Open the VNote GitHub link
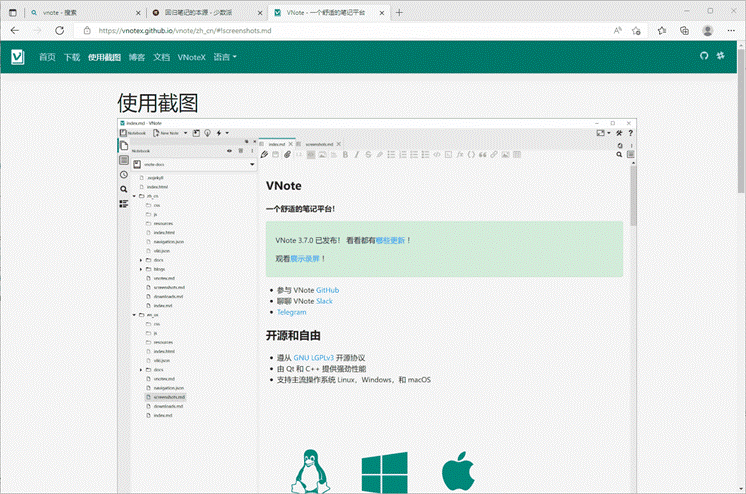 (327, 290)
